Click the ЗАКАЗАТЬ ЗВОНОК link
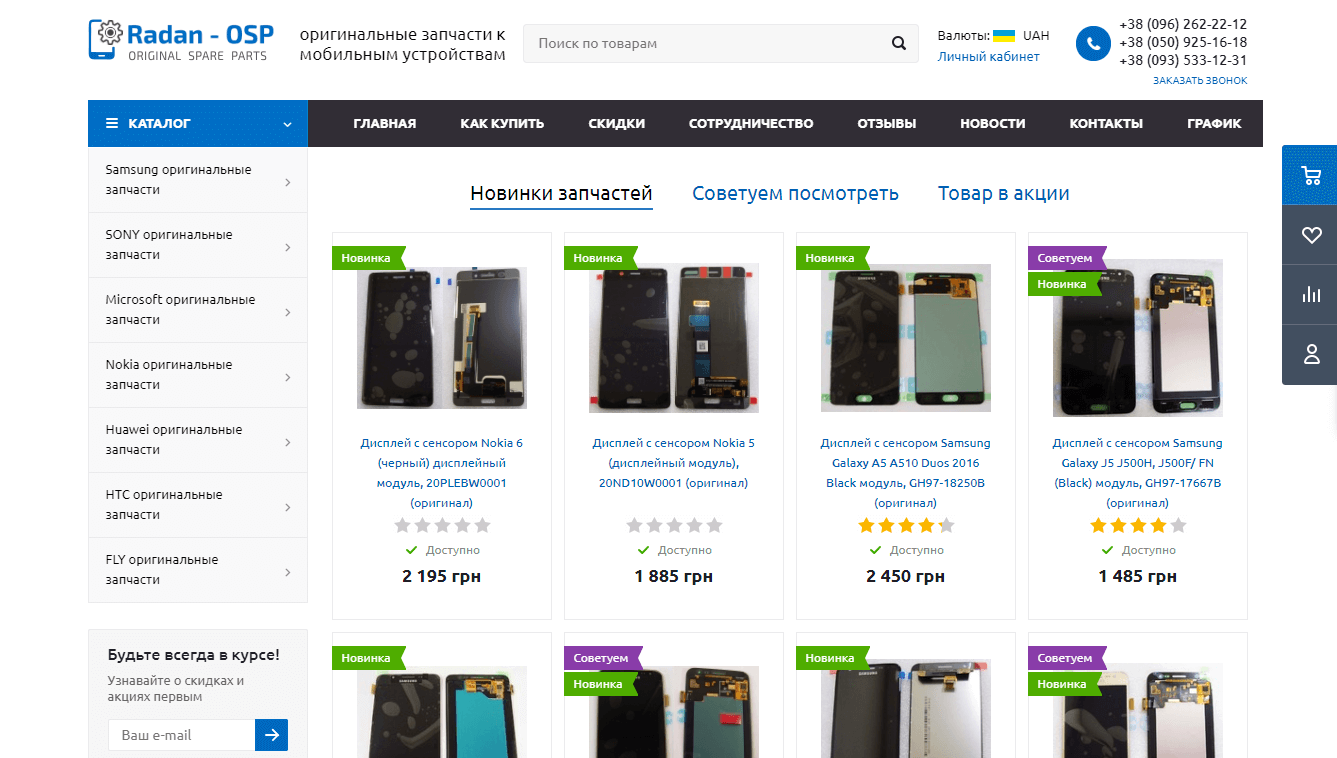Image resolution: width=1337 pixels, height=758 pixels. click(1199, 80)
